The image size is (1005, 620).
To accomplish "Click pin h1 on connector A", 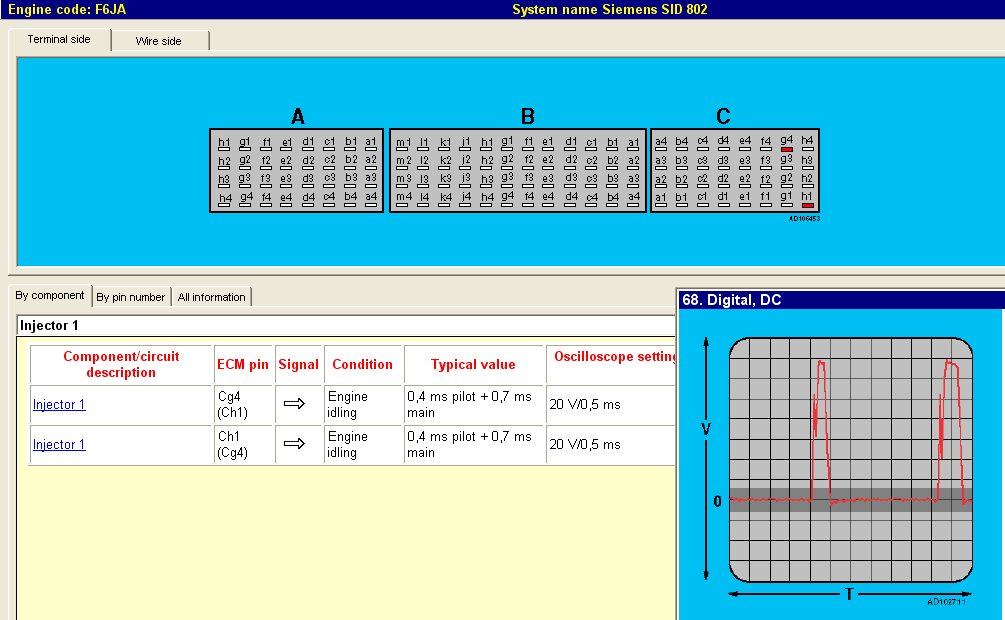I will (224, 144).
